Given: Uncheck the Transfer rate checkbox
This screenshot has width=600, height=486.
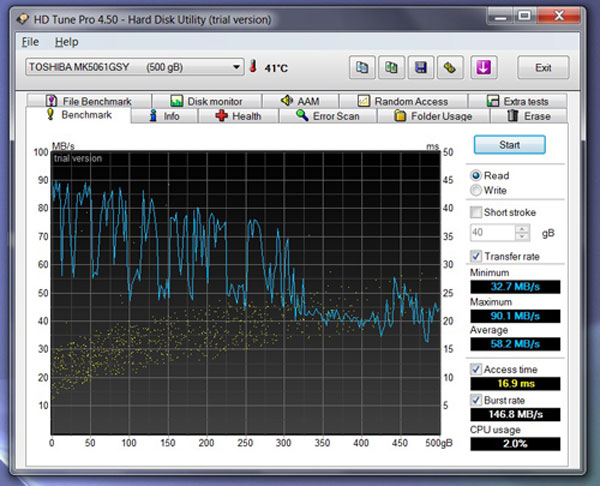Looking at the screenshot, I should click(476, 256).
